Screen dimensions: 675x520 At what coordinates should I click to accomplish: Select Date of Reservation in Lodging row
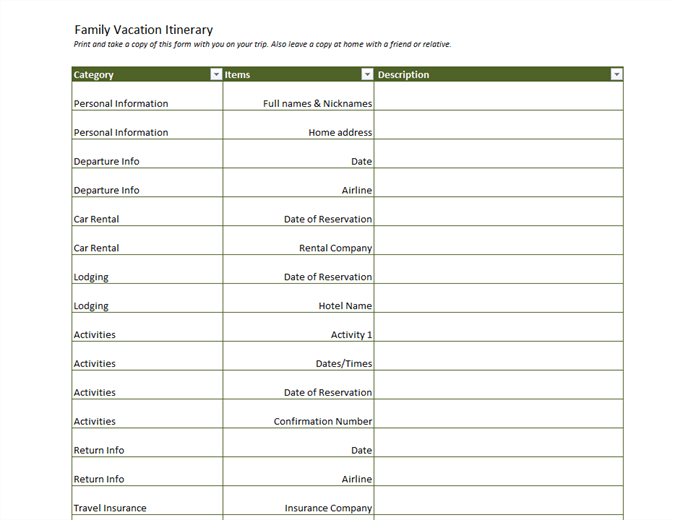(298, 269)
